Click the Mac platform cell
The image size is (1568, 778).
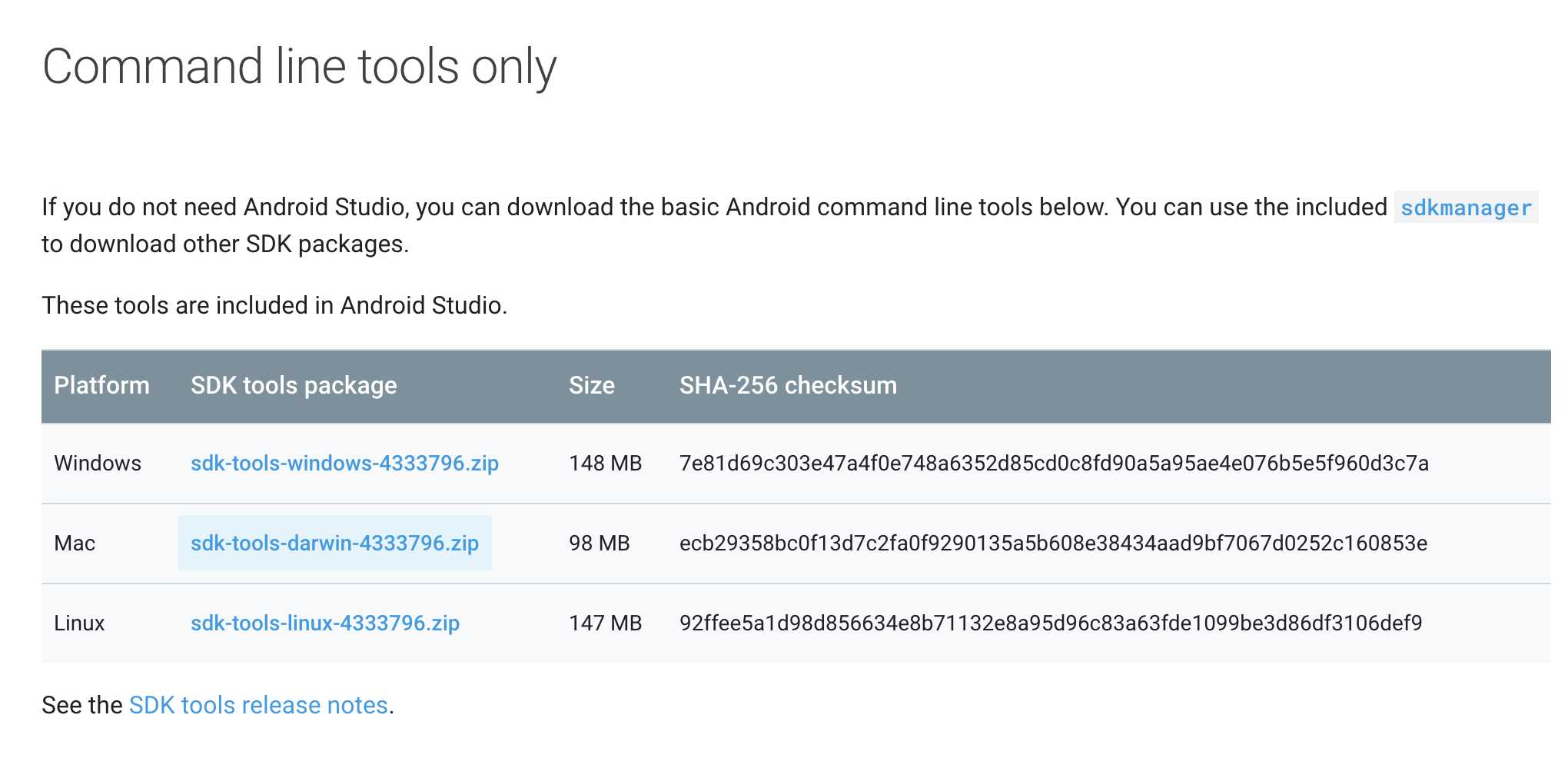(75, 543)
